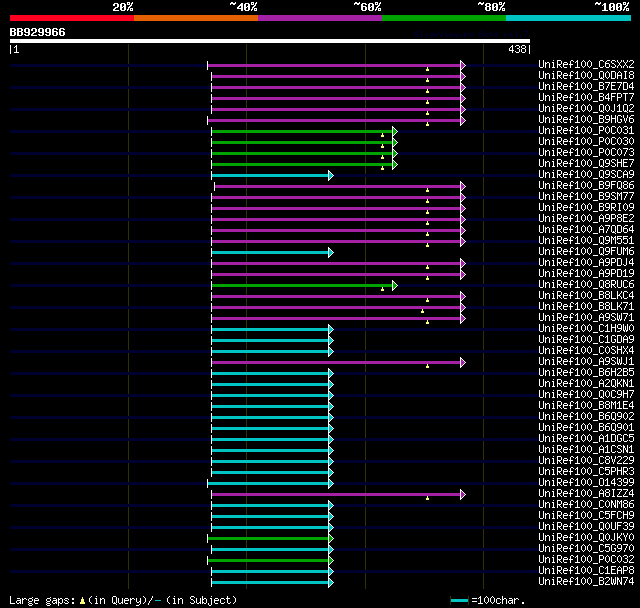Select the UniRef100_B6Q901 label
This screenshot has height=608, width=640.
coord(586,428)
